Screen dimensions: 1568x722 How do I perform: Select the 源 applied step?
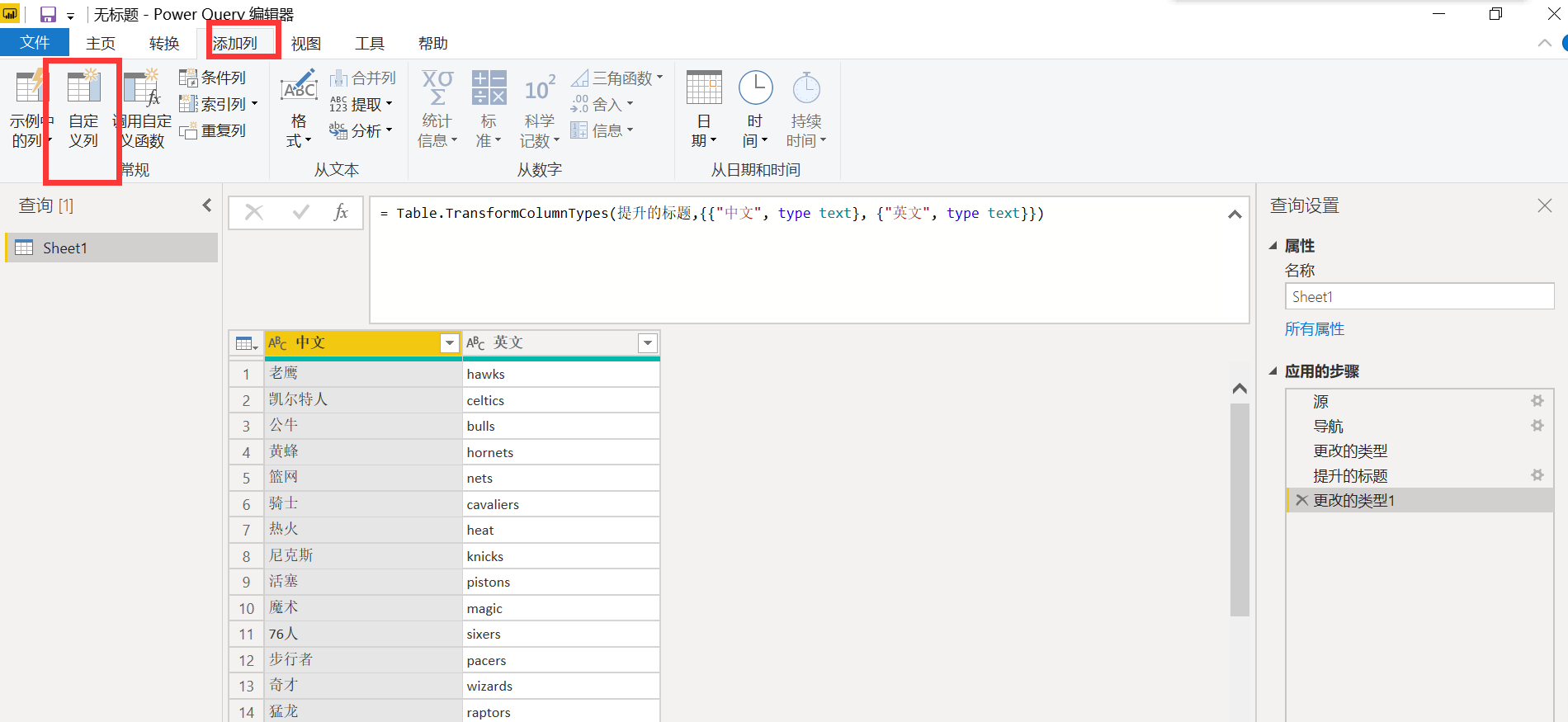pyautogui.click(x=1419, y=402)
